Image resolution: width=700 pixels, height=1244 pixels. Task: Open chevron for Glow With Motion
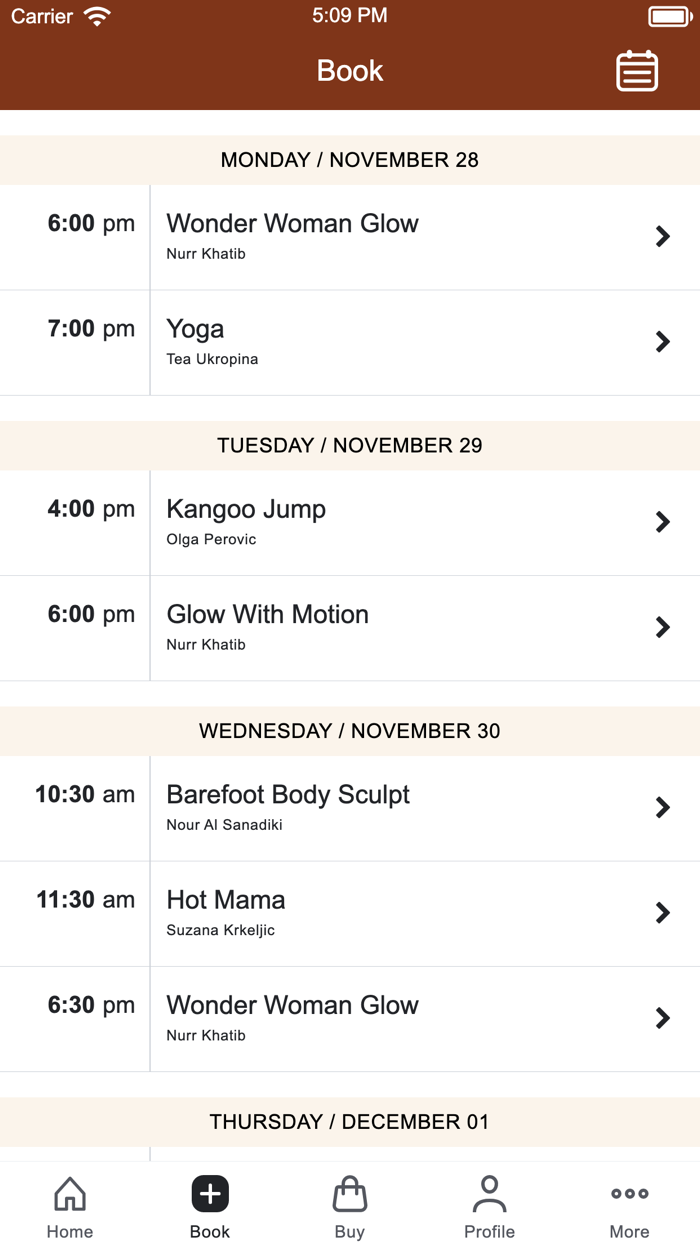[662, 627]
